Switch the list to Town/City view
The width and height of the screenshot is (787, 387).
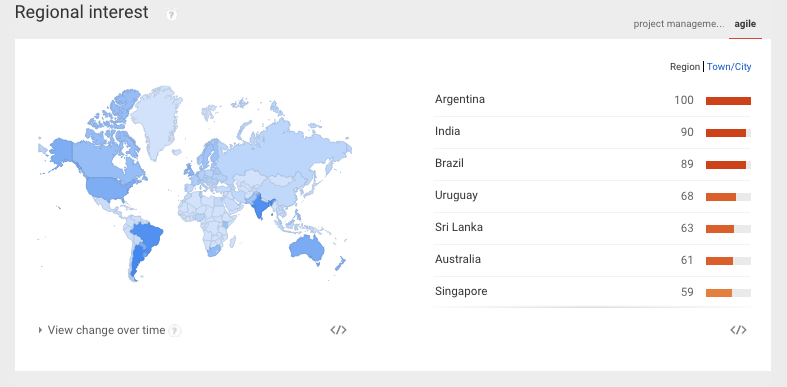point(729,67)
